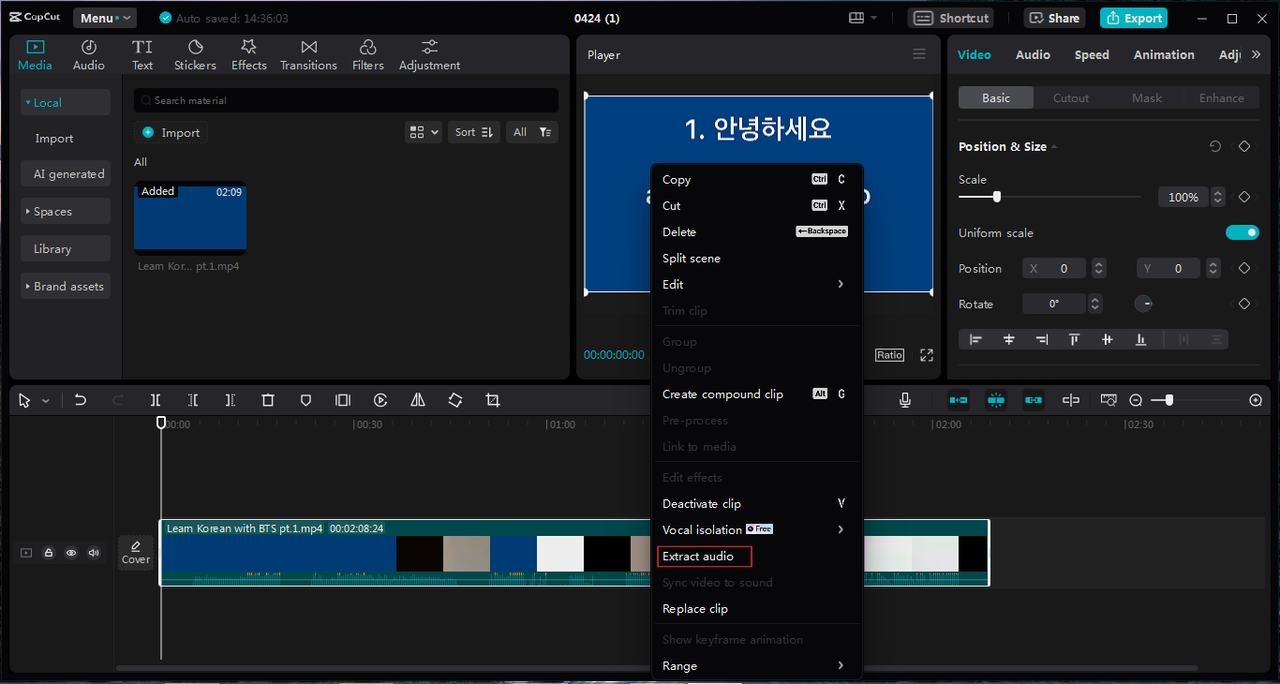Viewport: 1280px width, 684px height.
Task: Open the Library section
Action: pyautogui.click(x=66, y=249)
